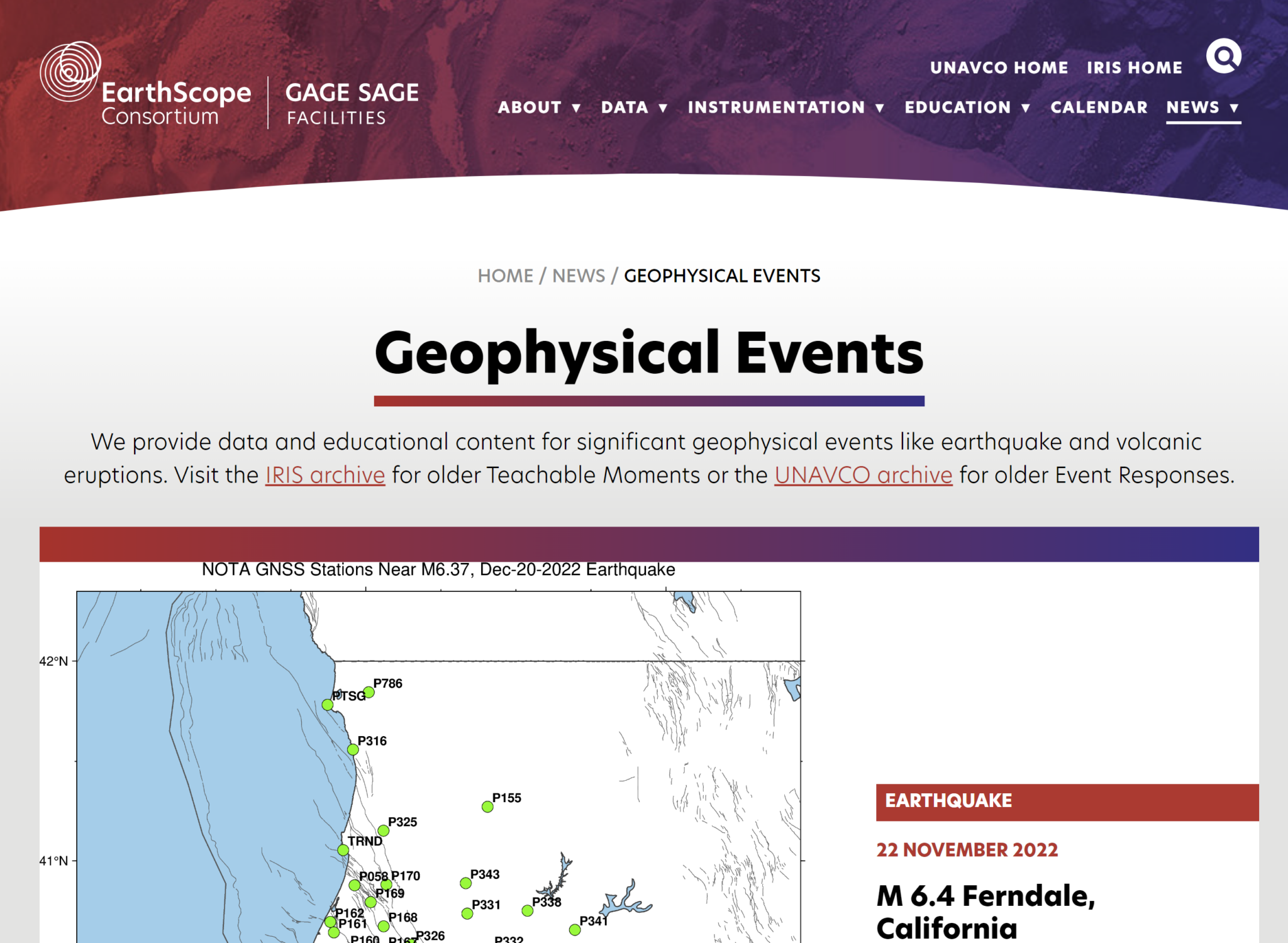The image size is (1288, 943).
Task: Open the News menu dropdown arrow
Action: point(1235,108)
